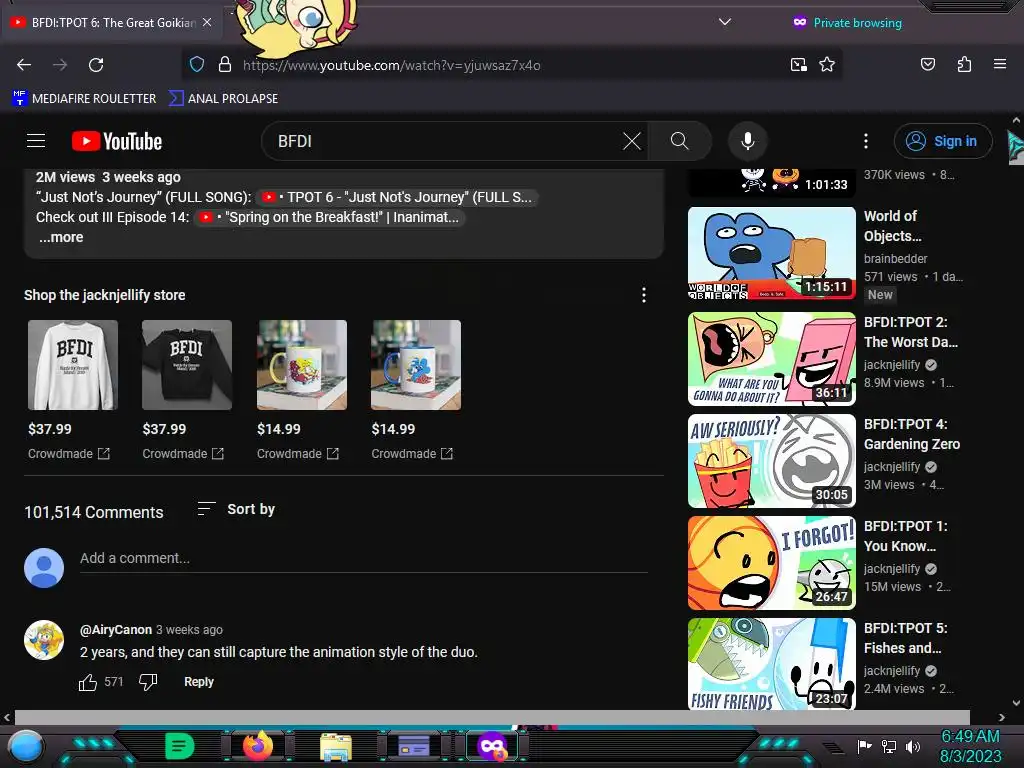Go to YouTube home via logo
1024x768 pixels.
point(117,141)
